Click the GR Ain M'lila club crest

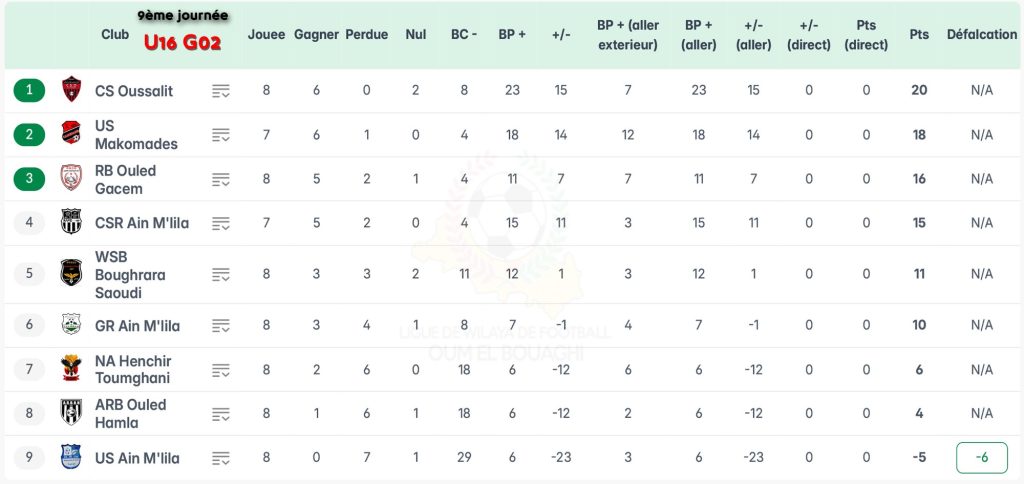71,325
